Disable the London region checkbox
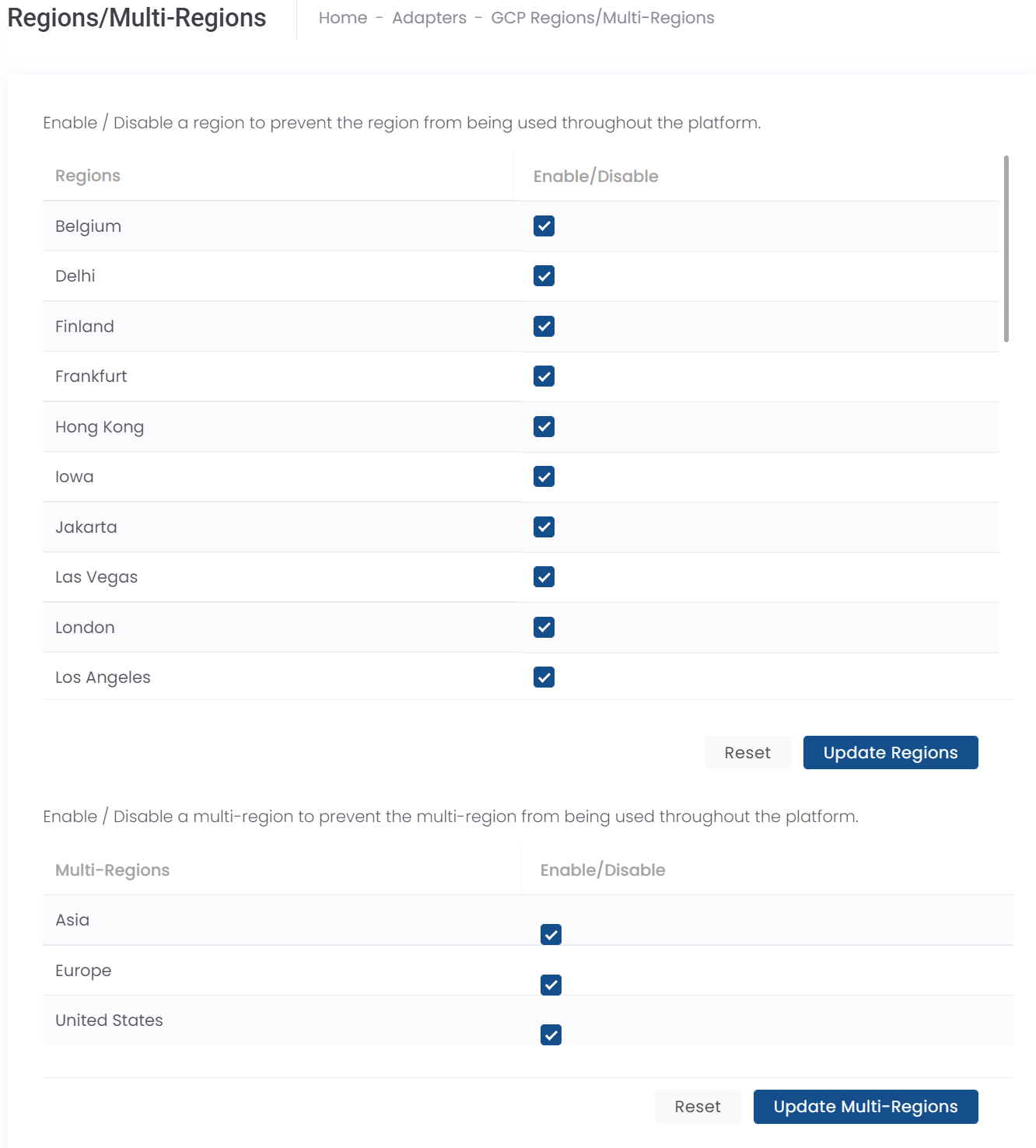This screenshot has height=1148, width=1036. pos(544,628)
